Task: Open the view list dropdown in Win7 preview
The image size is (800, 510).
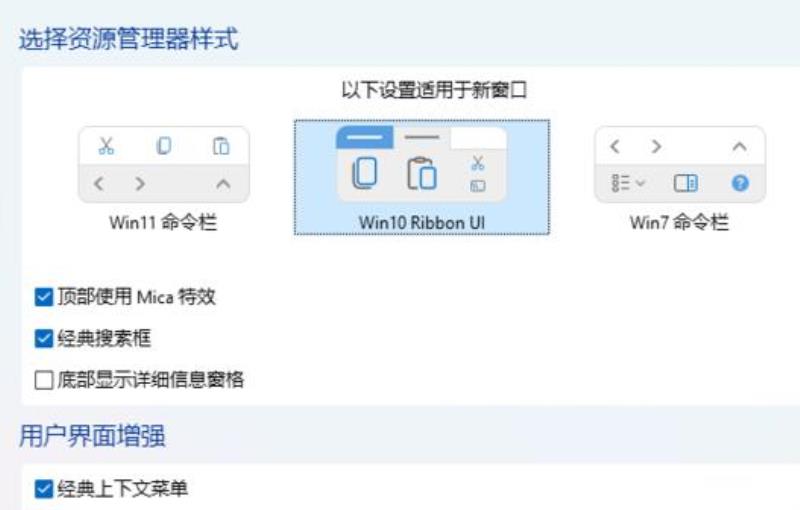Action: click(x=628, y=183)
